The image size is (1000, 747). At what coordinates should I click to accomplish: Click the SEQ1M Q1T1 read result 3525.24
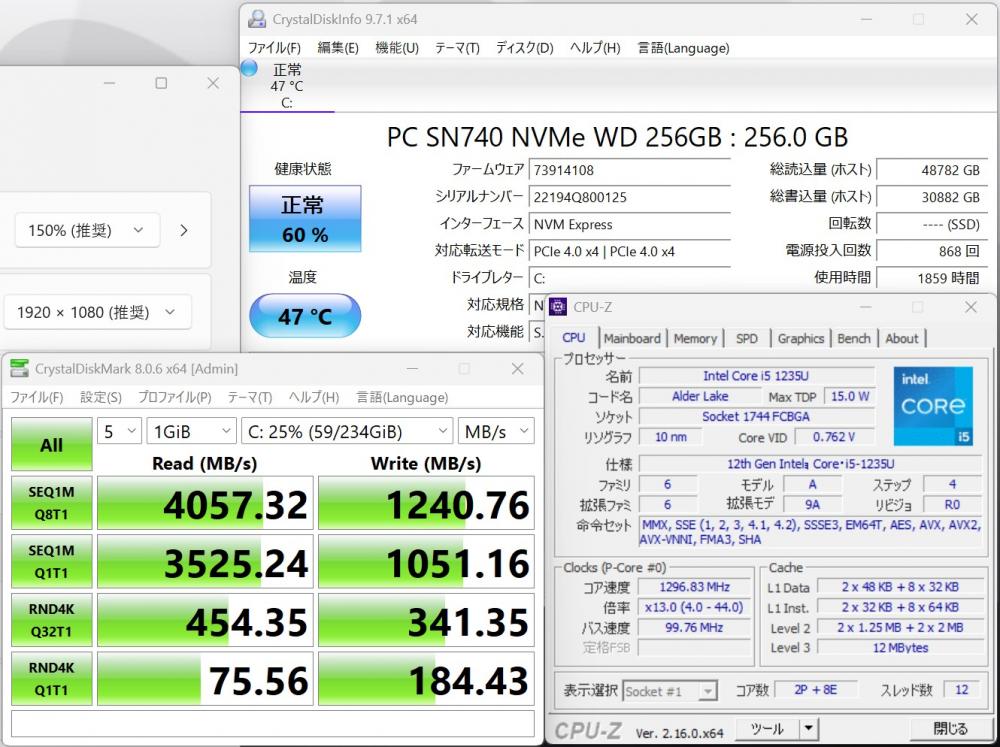click(x=205, y=562)
